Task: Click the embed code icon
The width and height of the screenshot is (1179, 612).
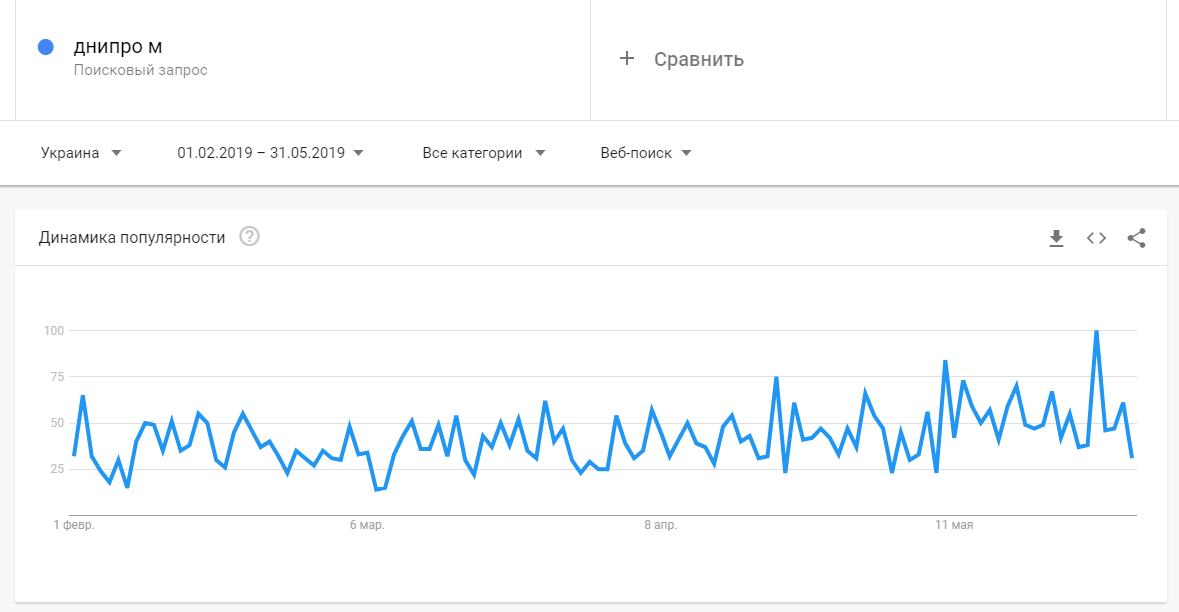Action: [1096, 238]
